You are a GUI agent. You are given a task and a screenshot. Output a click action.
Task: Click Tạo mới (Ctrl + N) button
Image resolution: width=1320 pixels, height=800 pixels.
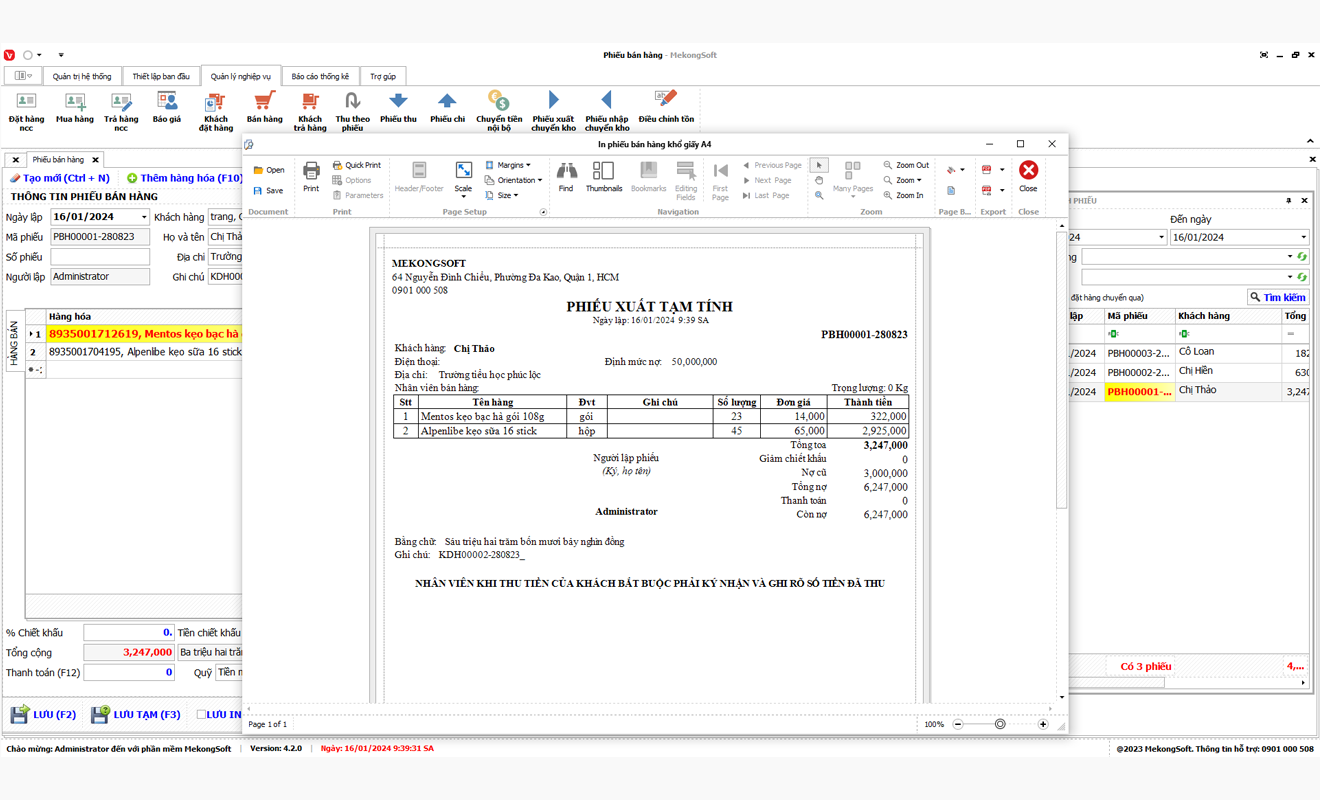point(60,178)
